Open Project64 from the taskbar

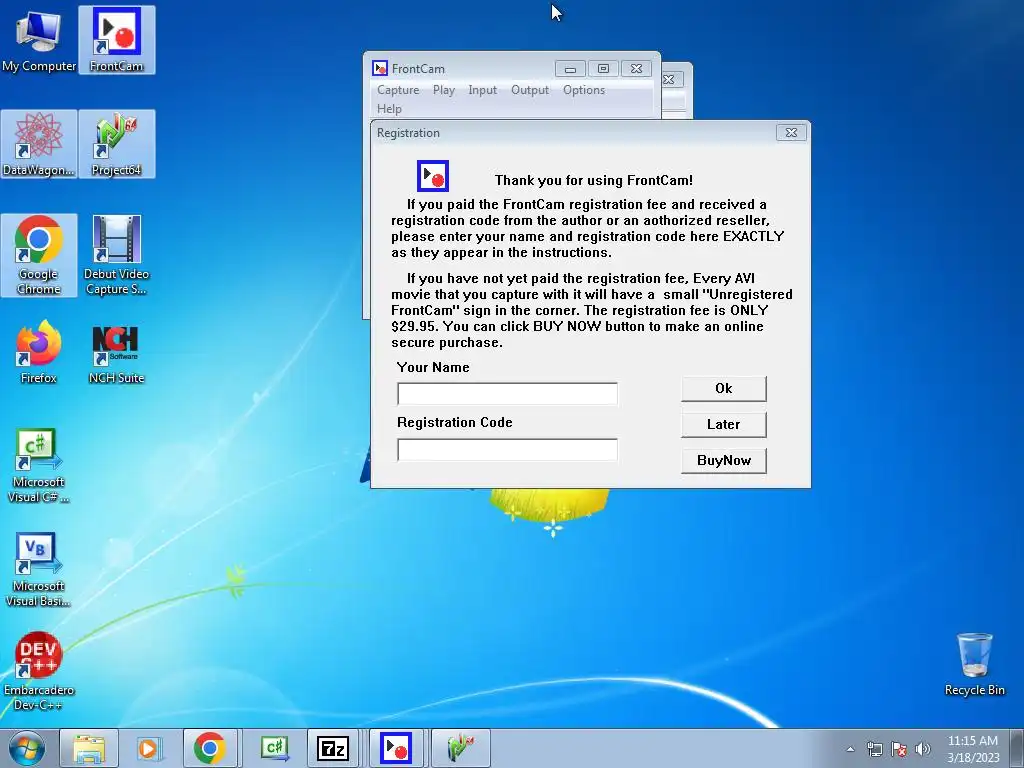point(460,748)
